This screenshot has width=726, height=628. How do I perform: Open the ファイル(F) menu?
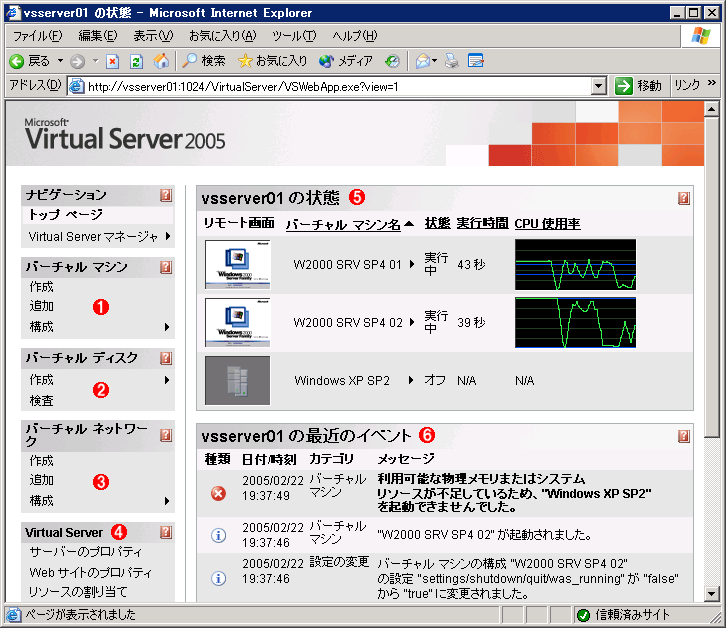point(37,36)
